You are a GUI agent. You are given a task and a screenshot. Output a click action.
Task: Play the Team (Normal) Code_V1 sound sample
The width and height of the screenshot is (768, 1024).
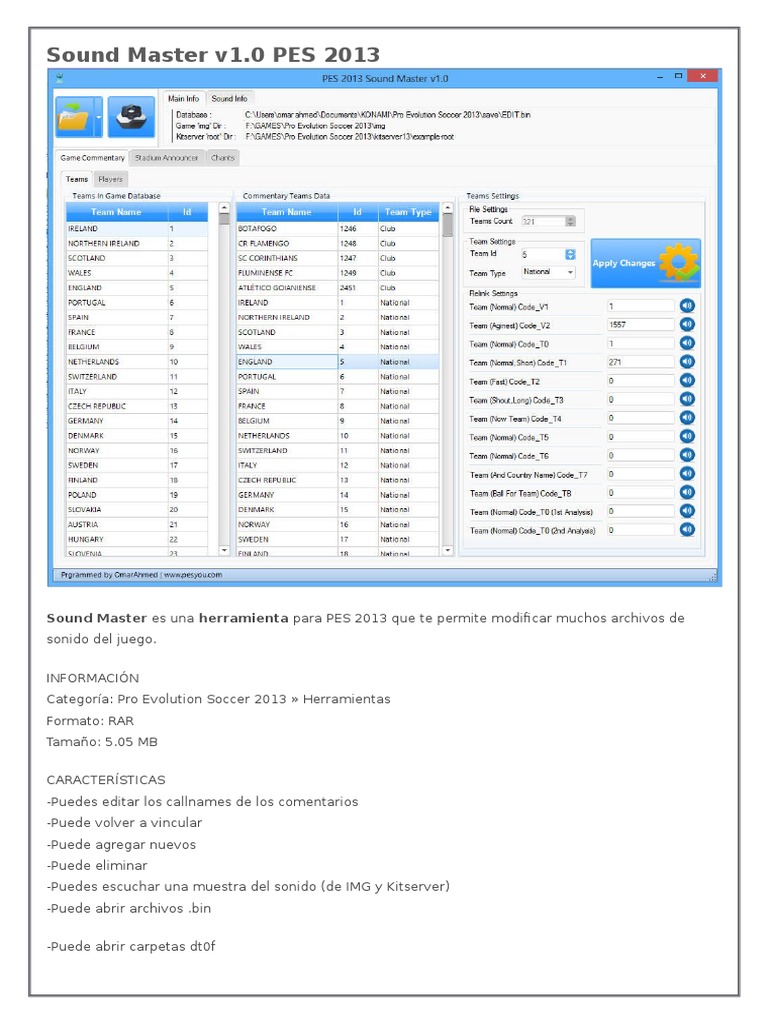[687, 306]
